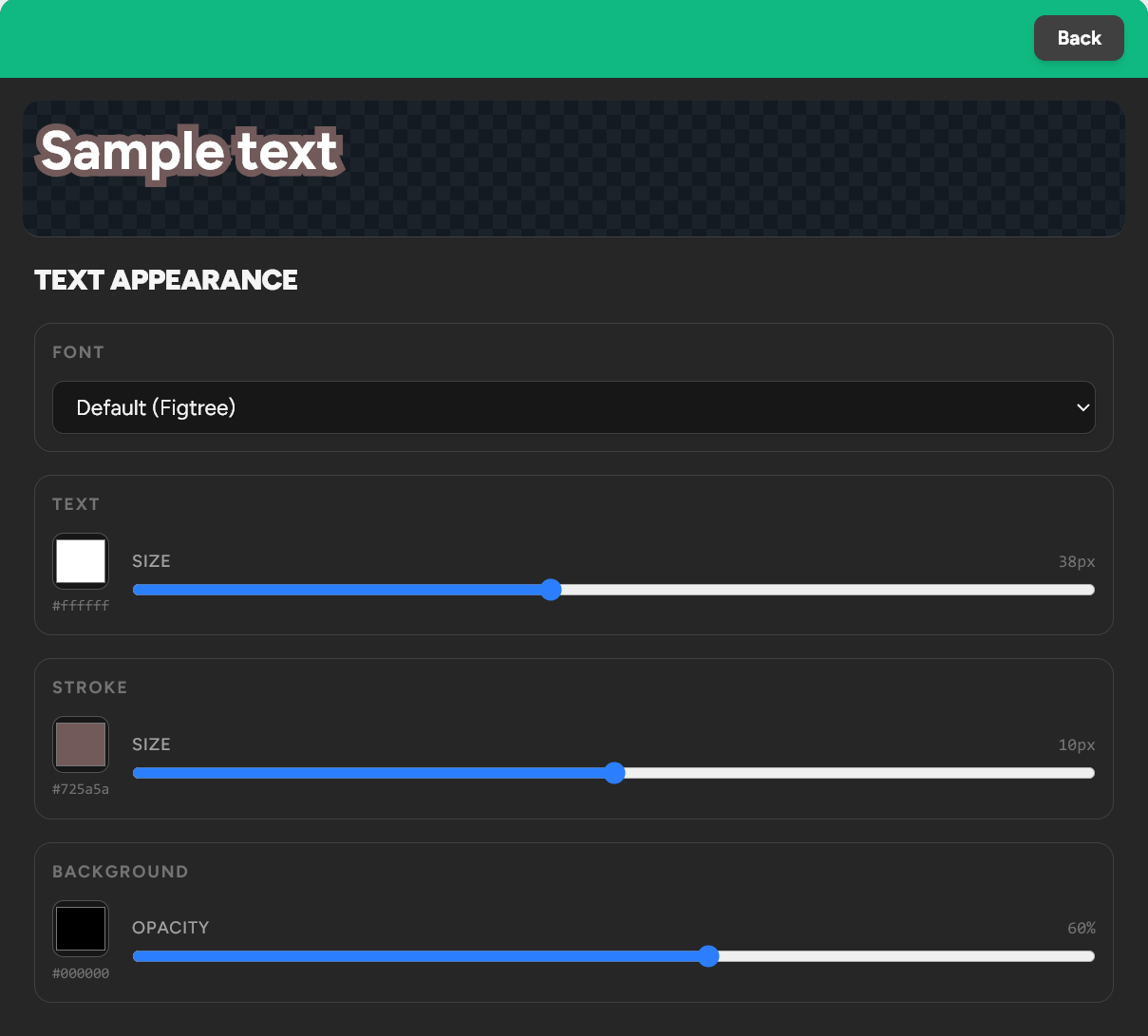Click the #ffffff swatch under TEXT

tap(81, 560)
